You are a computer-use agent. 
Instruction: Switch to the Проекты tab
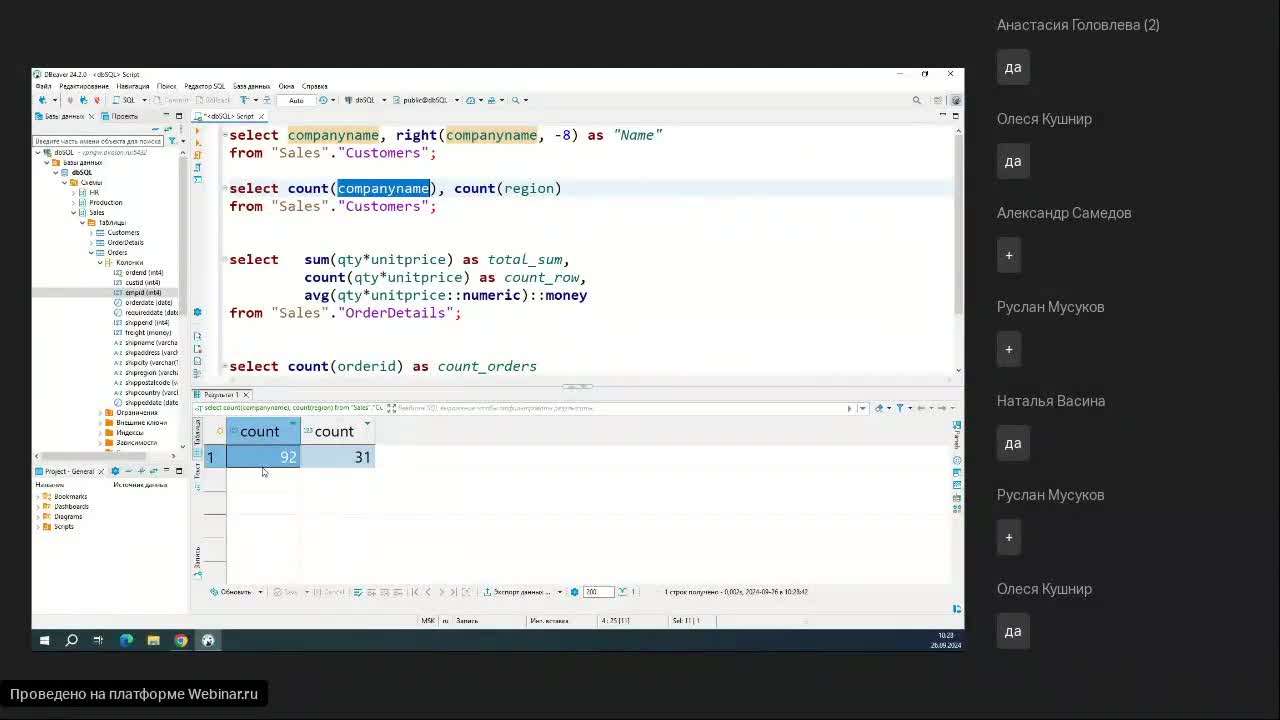[121, 116]
